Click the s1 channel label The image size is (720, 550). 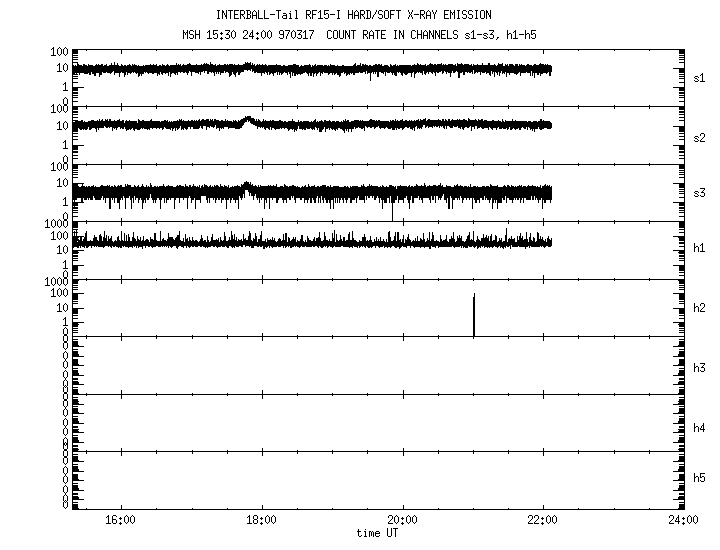700,77
